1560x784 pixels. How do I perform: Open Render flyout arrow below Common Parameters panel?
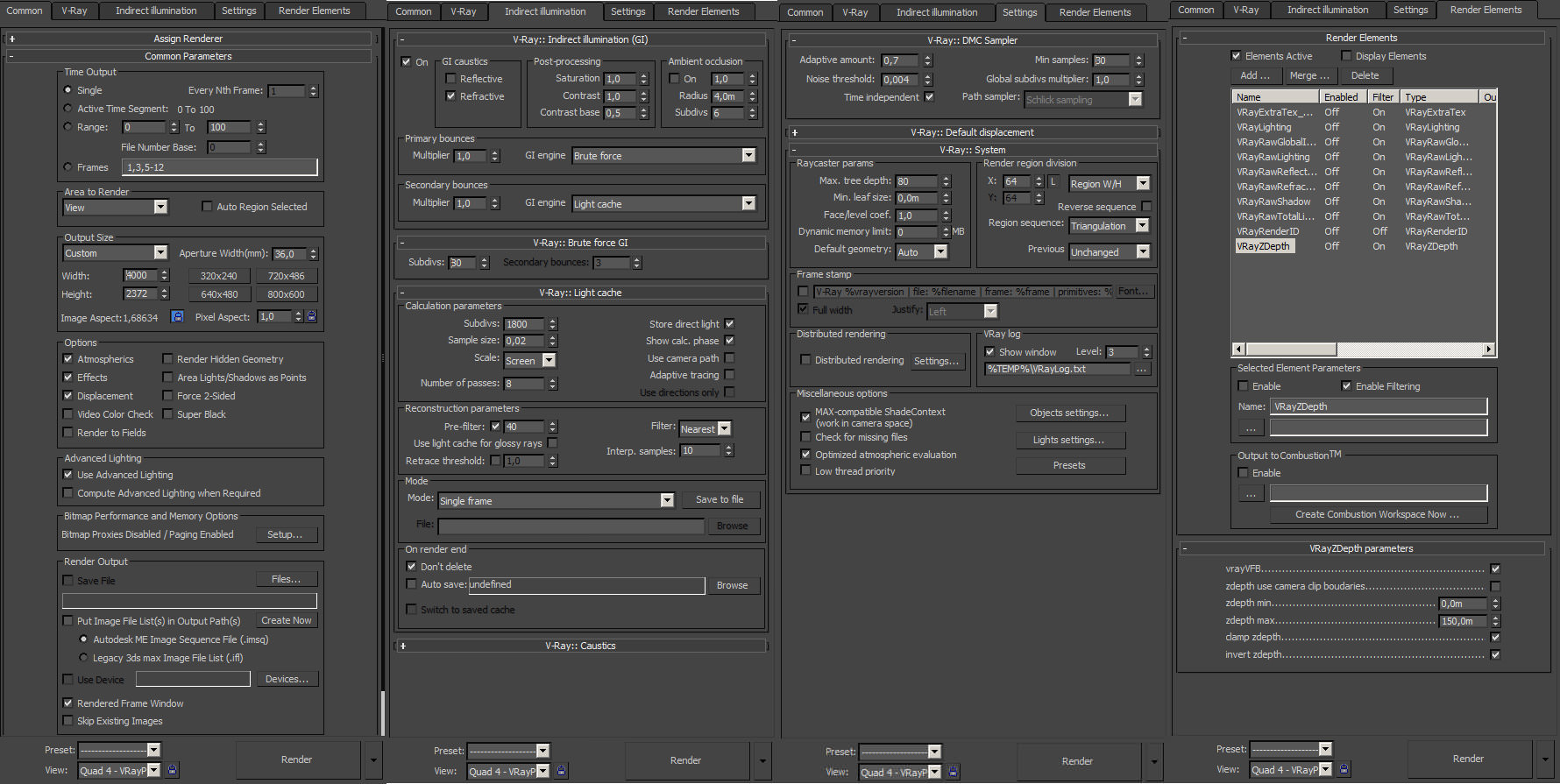[374, 759]
